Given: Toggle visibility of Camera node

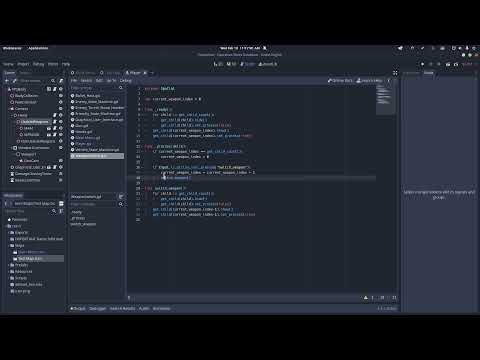Looking at the screenshot, I should click(x=61, y=109).
